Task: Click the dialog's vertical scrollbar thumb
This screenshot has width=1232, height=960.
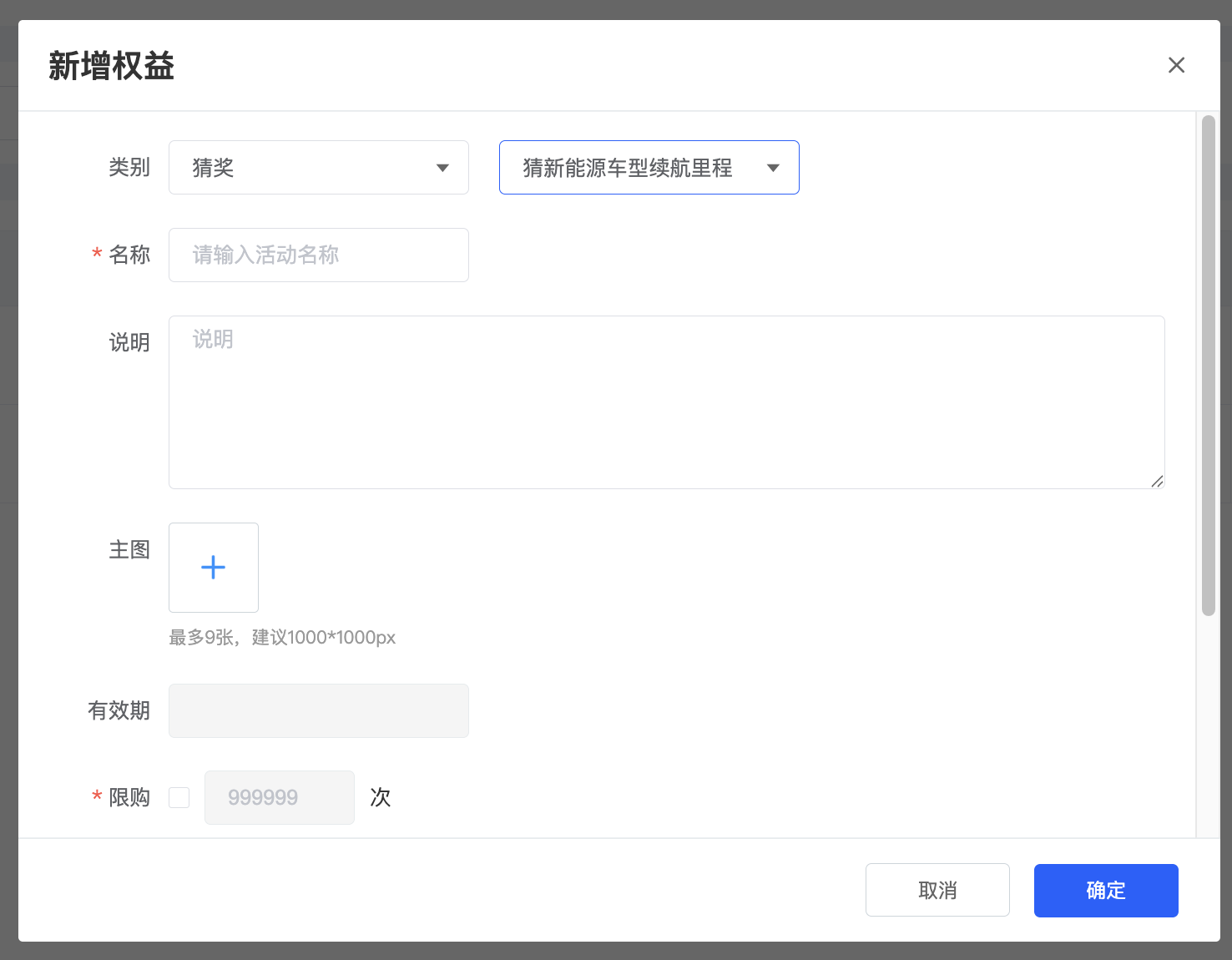Action: (x=1208, y=366)
